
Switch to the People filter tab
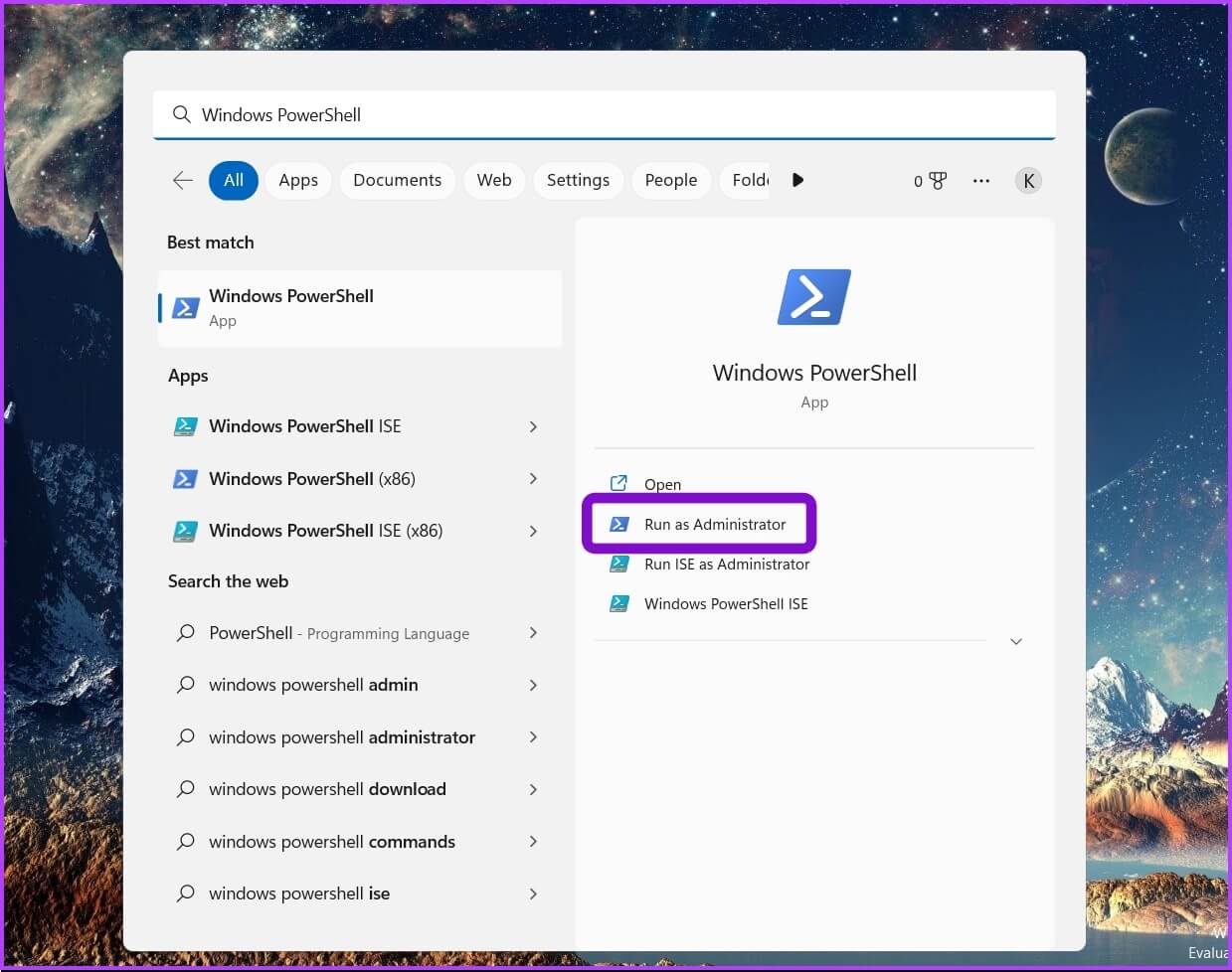tap(671, 180)
